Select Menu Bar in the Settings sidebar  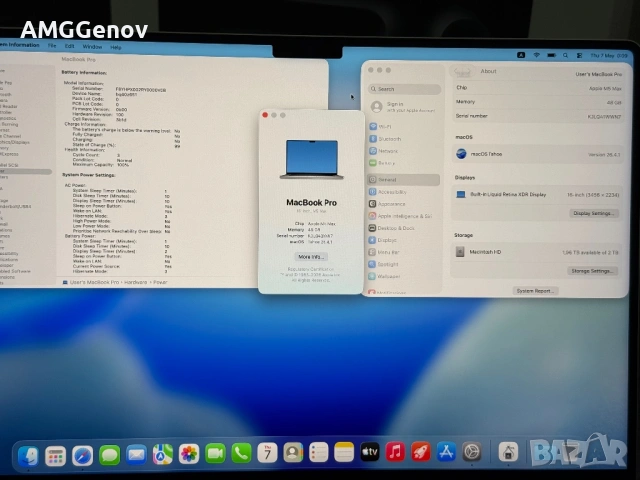click(403, 252)
